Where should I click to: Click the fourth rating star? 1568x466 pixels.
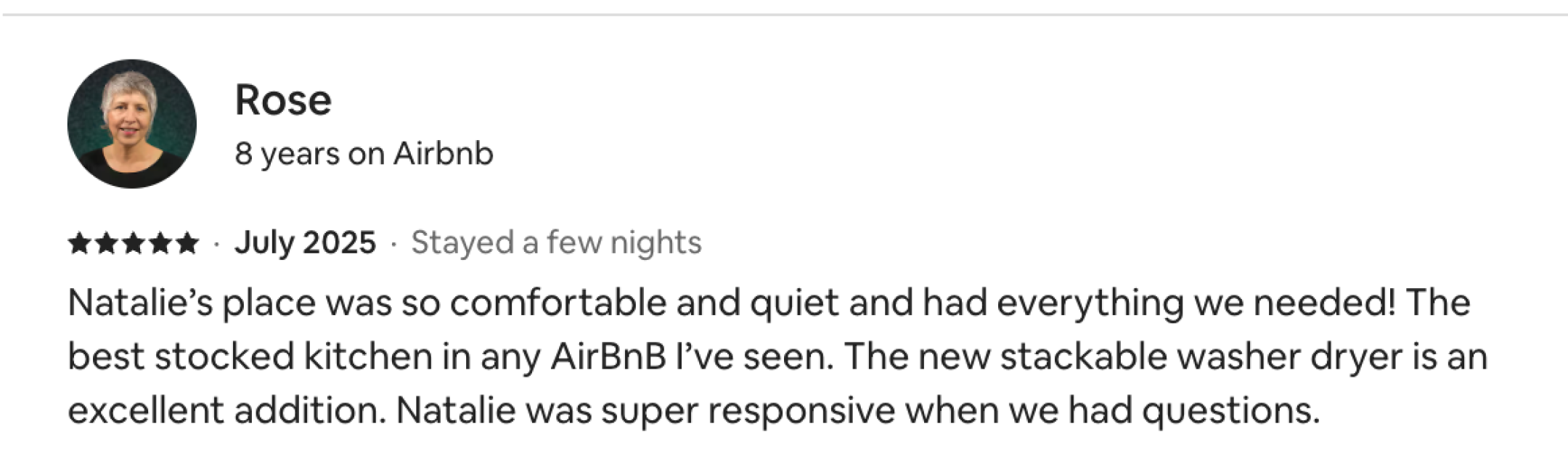(x=160, y=243)
